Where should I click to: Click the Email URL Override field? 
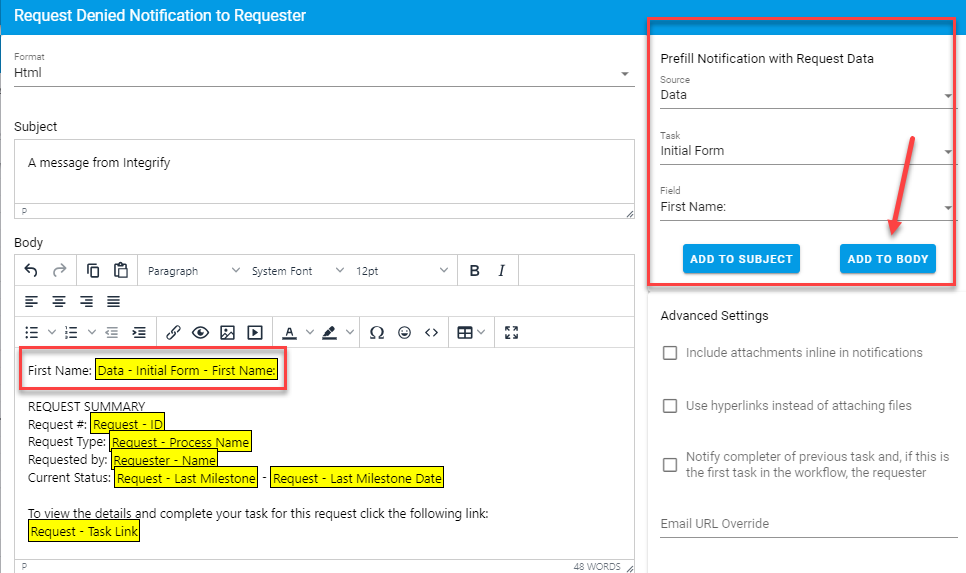point(808,524)
